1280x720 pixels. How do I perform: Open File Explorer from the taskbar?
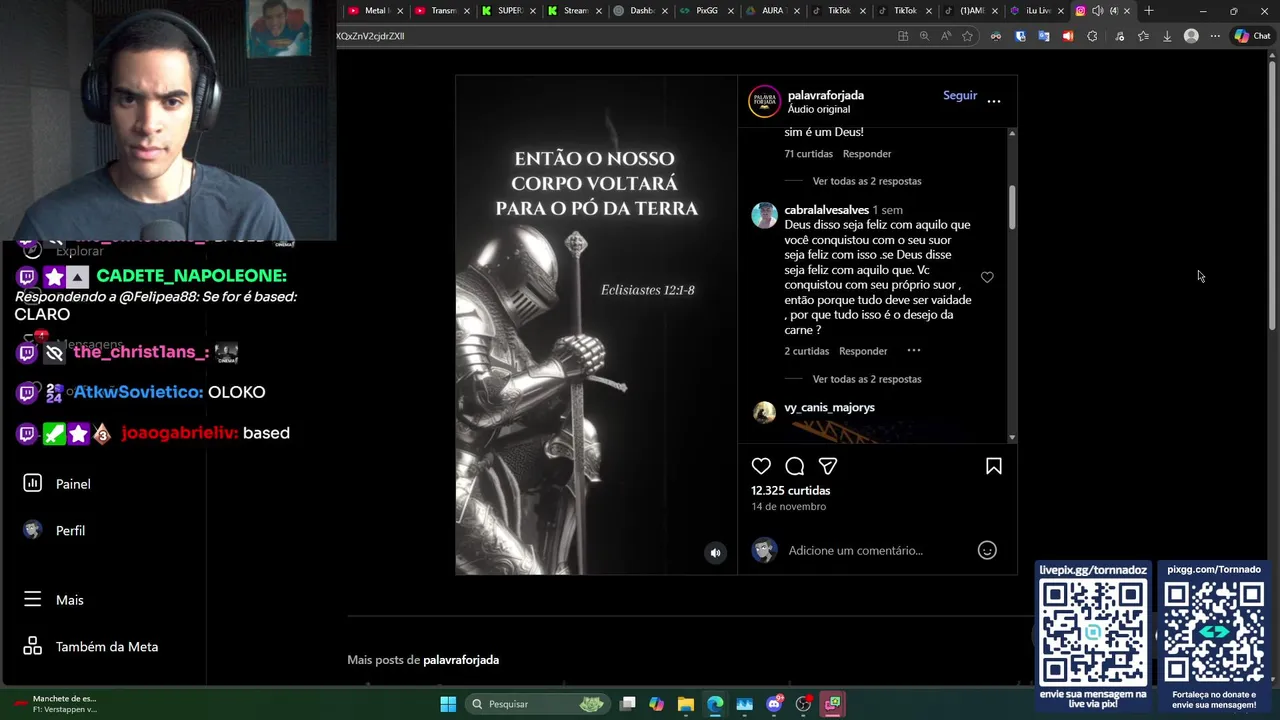pos(686,704)
